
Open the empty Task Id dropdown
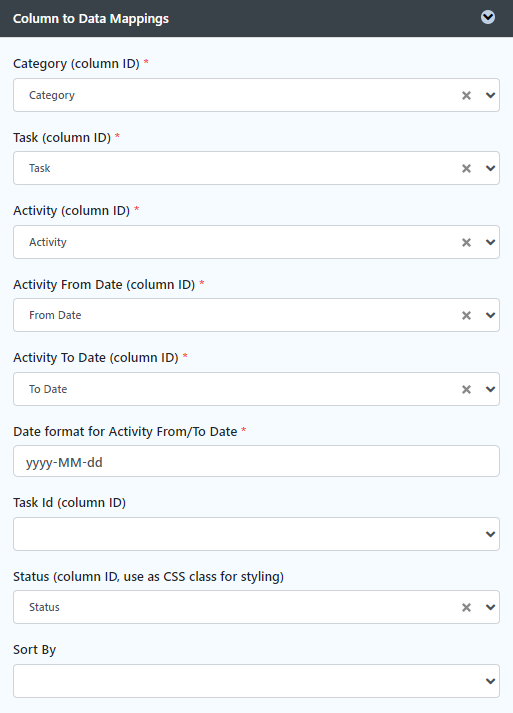[256, 534]
